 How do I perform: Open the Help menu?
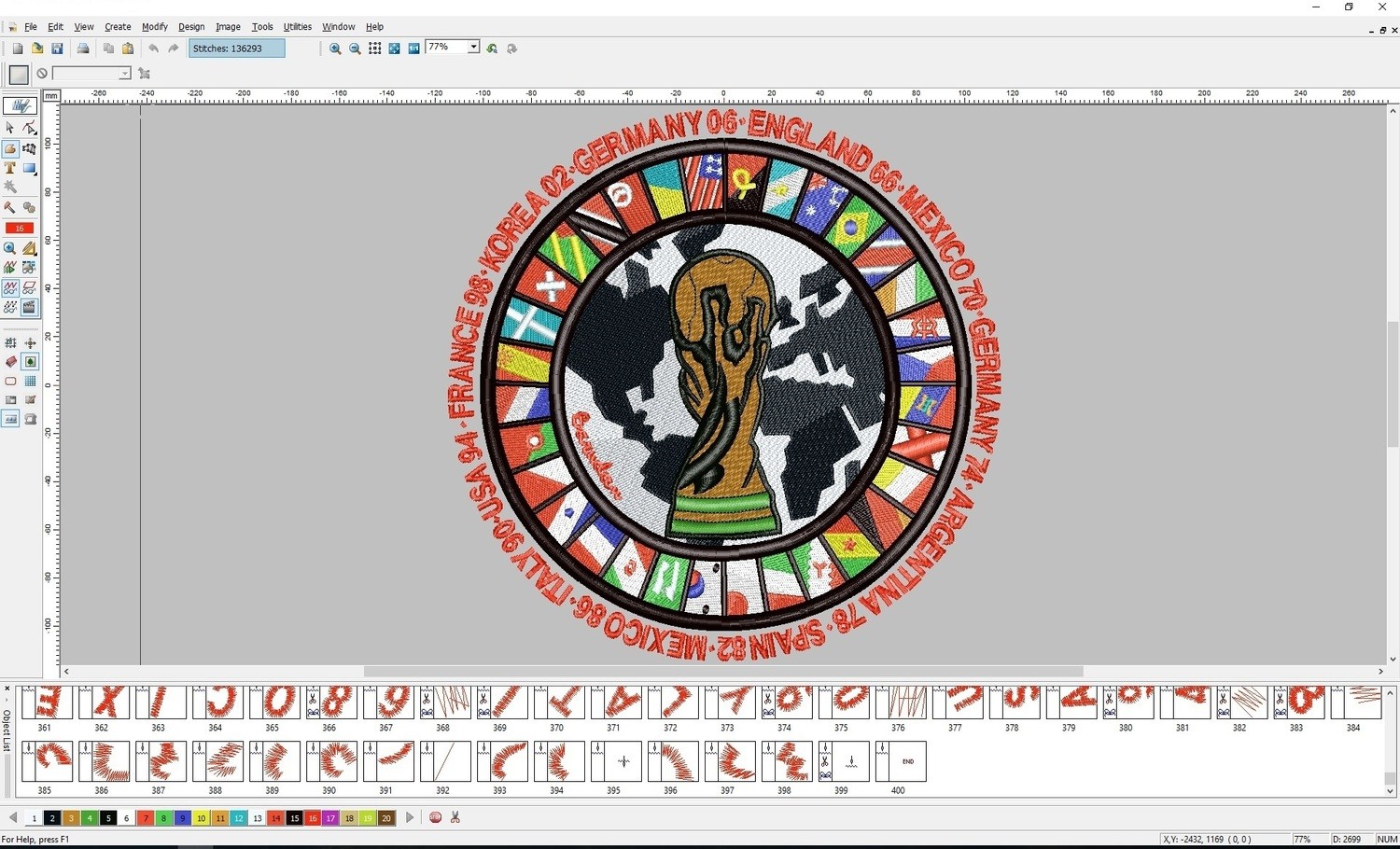coord(374,27)
